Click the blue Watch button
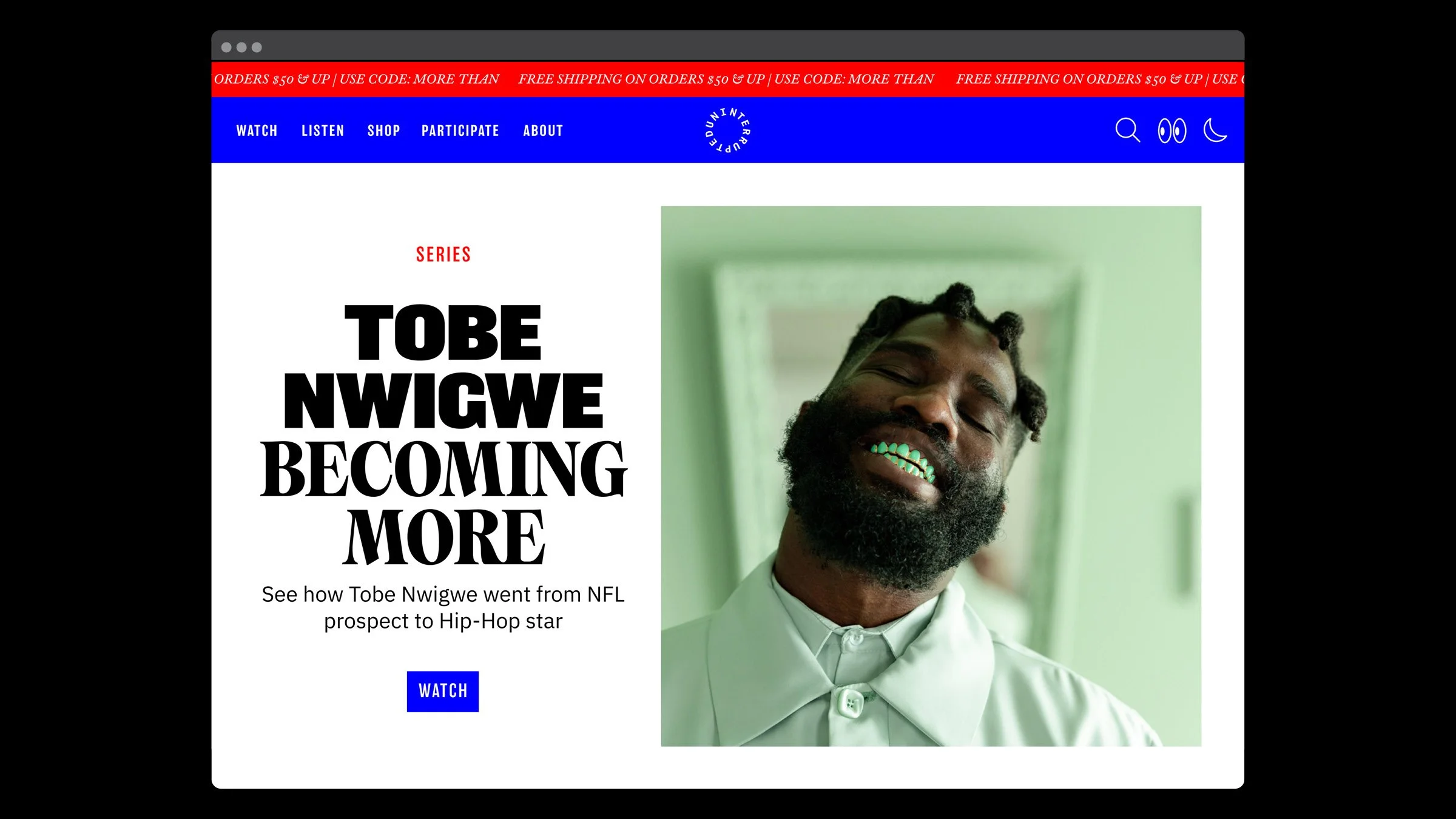This screenshot has width=1456, height=819. pos(443,691)
